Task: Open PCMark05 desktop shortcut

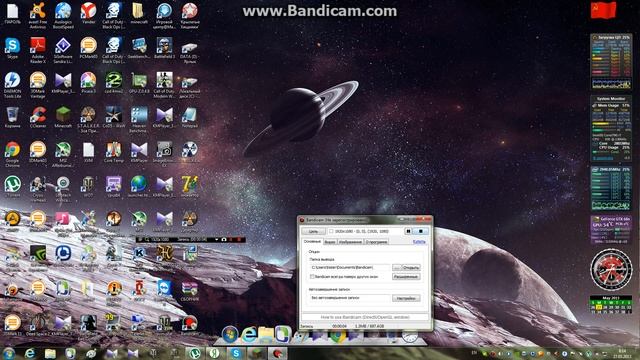Action: [88, 48]
